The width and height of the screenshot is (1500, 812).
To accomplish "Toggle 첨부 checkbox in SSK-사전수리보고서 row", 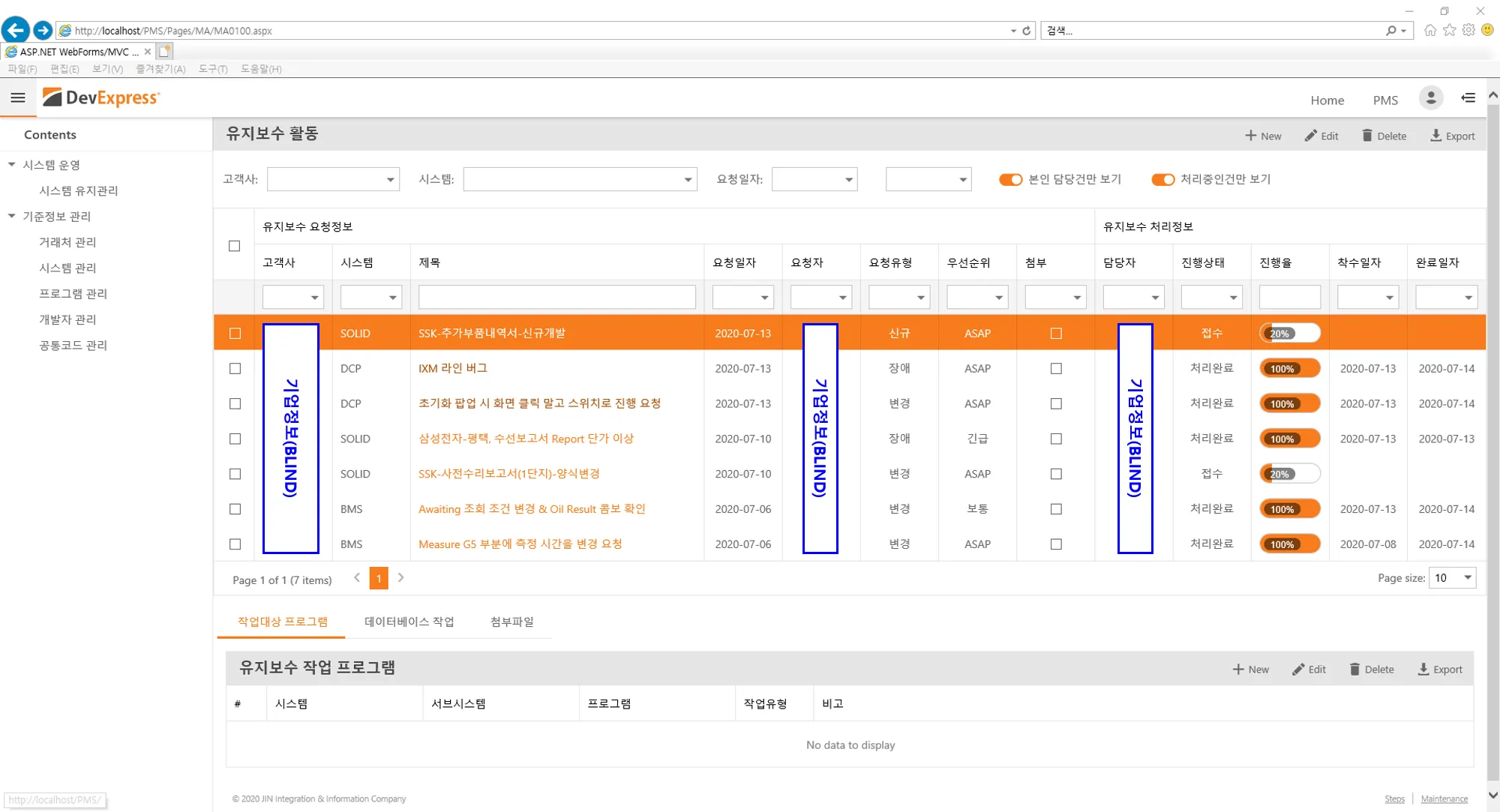I will 1056,474.
